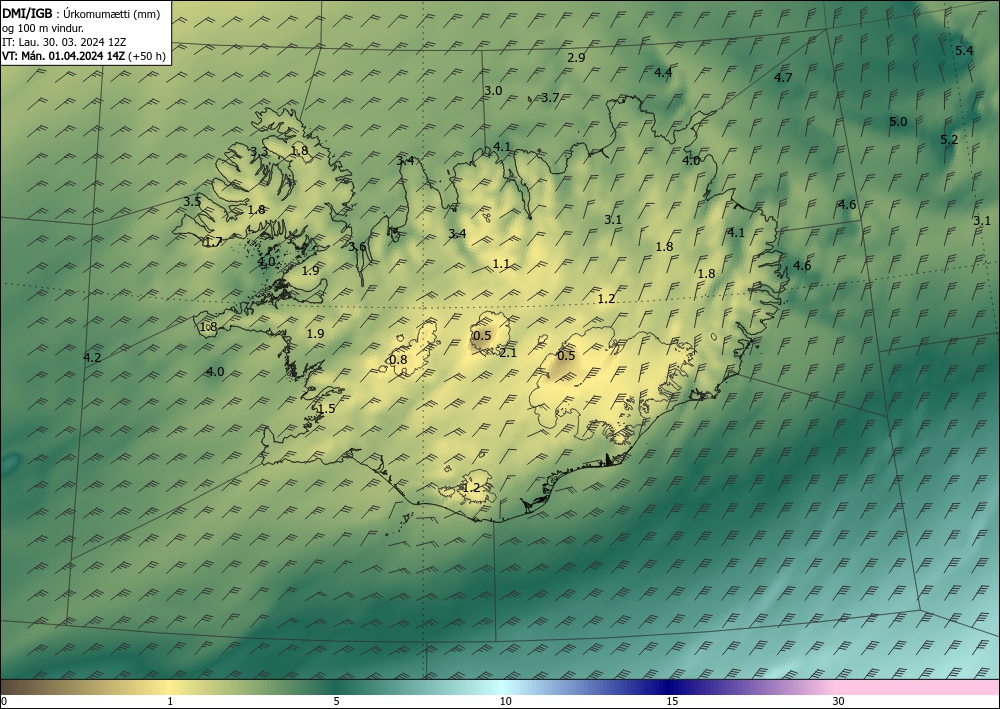
Task: Click the 0.8 value on the glacier
Action: tap(398, 360)
